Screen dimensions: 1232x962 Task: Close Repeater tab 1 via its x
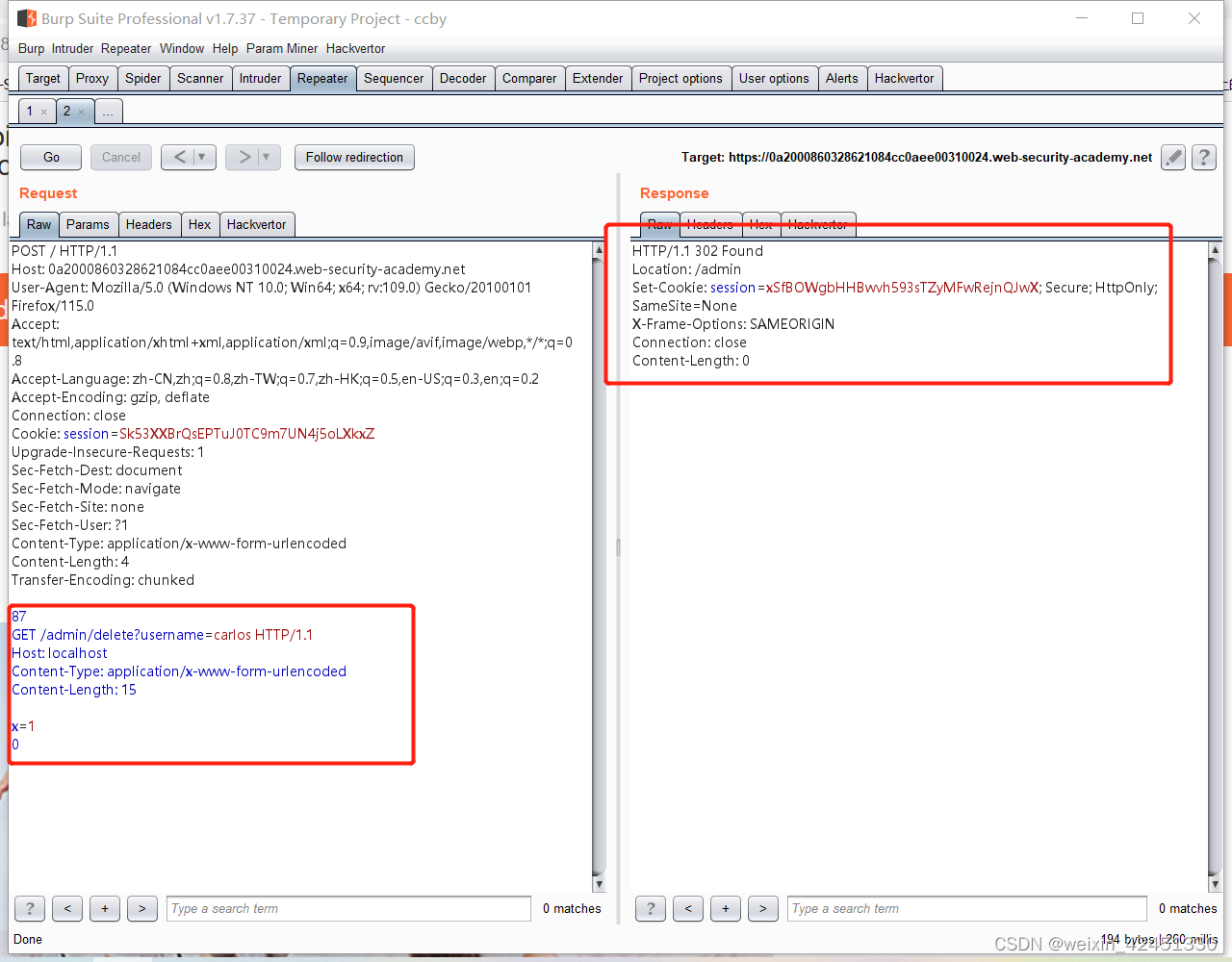pyautogui.click(x=43, y=112)
